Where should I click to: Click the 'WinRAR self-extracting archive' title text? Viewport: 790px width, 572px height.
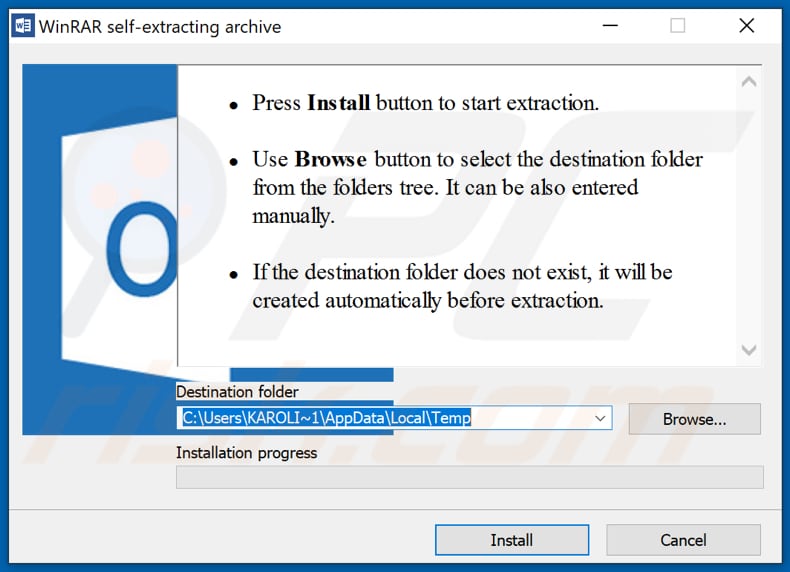160,27
